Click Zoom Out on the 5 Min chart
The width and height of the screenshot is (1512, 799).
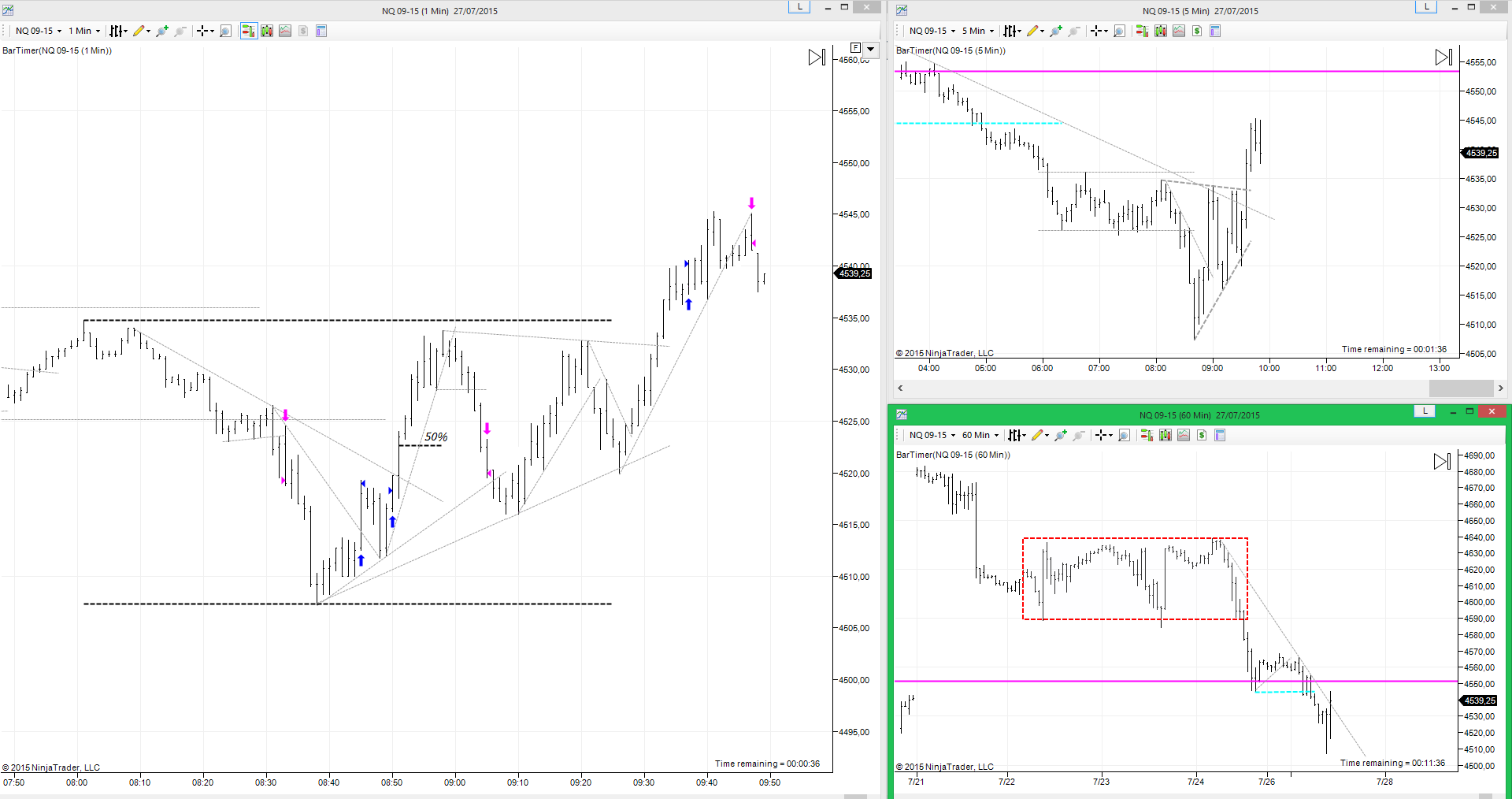click(x=1073, y=31)
